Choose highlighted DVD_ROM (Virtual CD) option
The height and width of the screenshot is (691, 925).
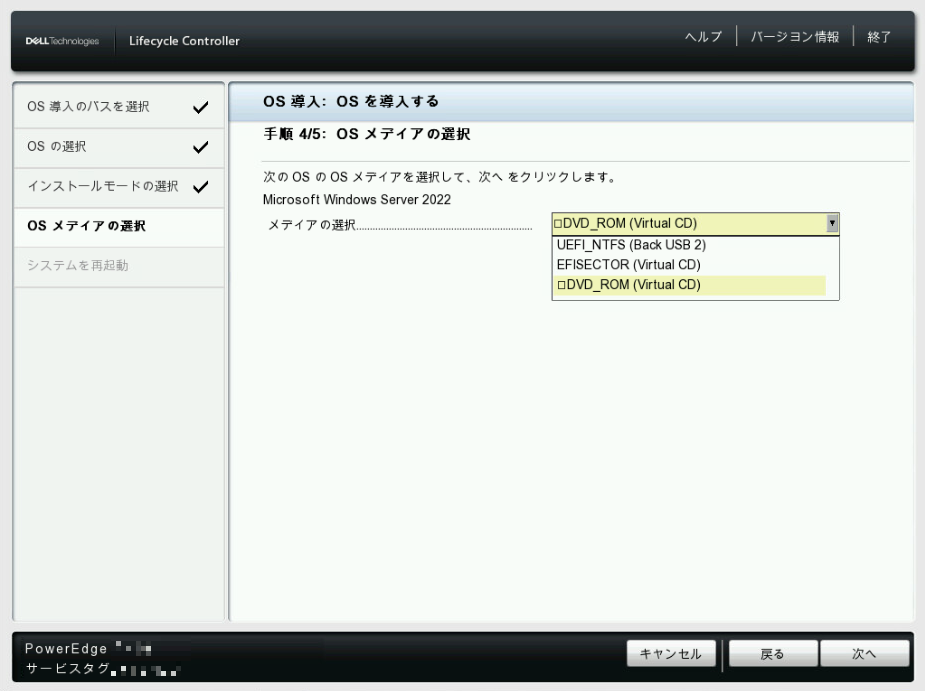690,285
